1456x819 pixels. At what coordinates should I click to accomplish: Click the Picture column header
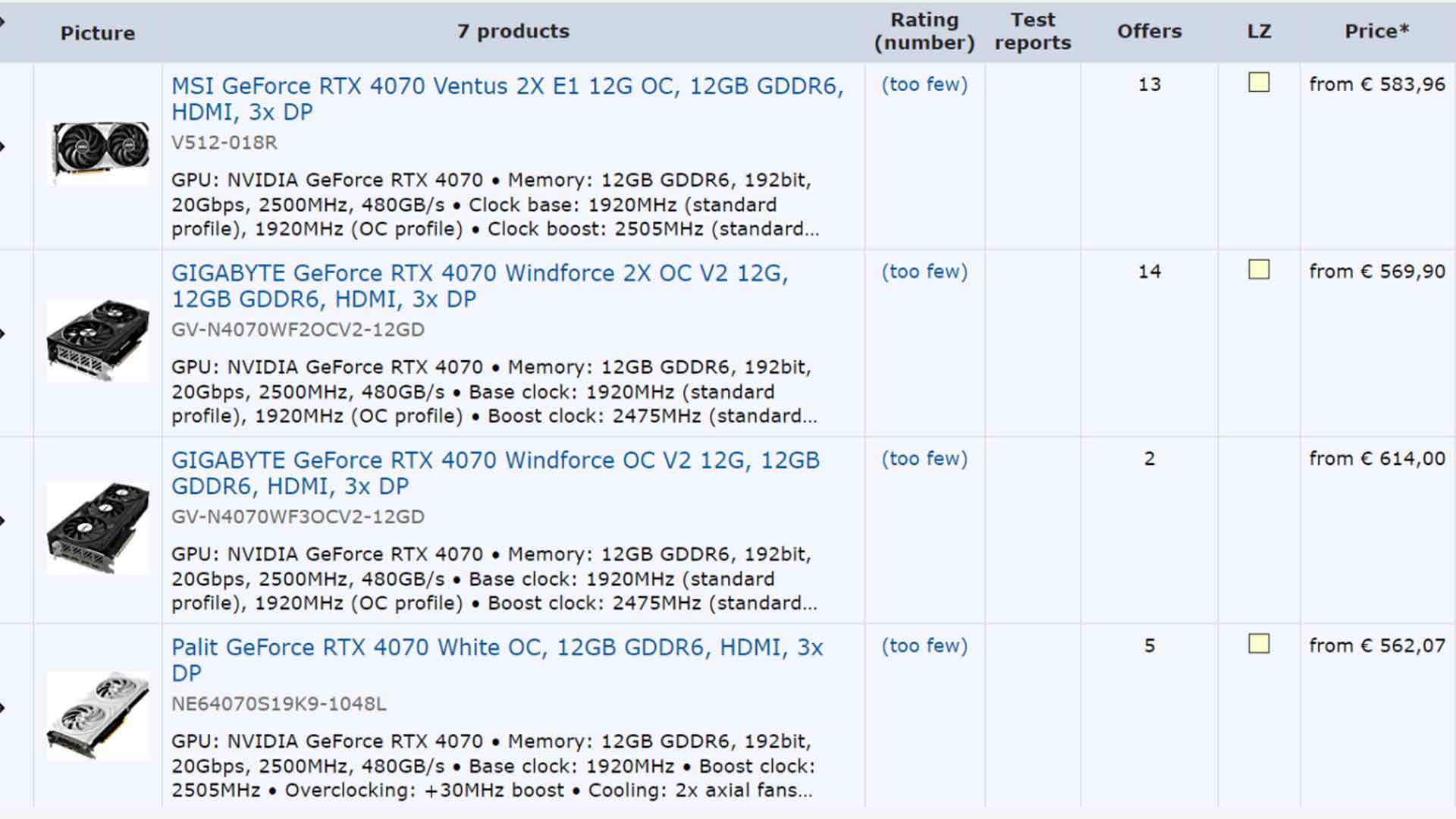[98, 33]
